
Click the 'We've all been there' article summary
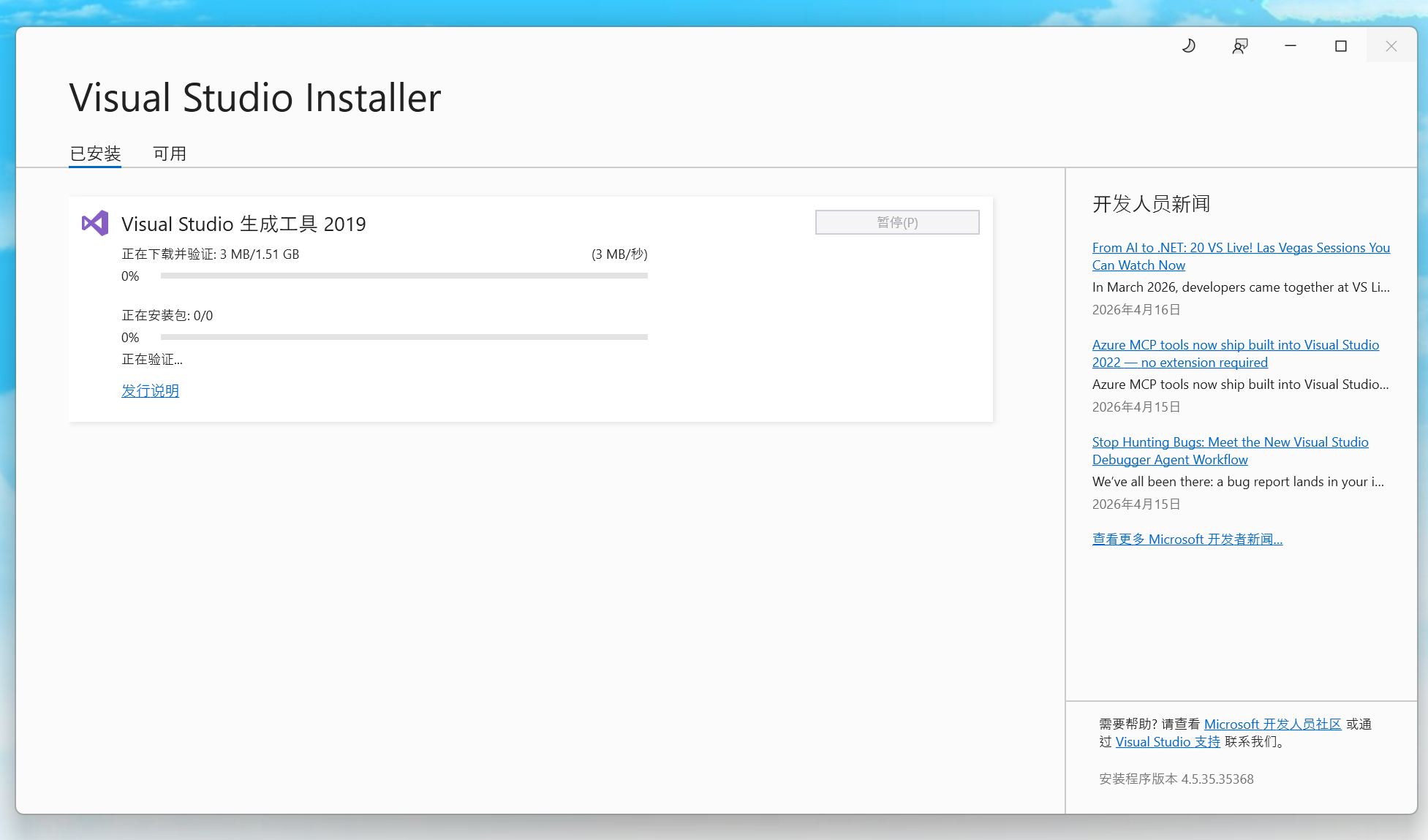(x=1238, y=481)
